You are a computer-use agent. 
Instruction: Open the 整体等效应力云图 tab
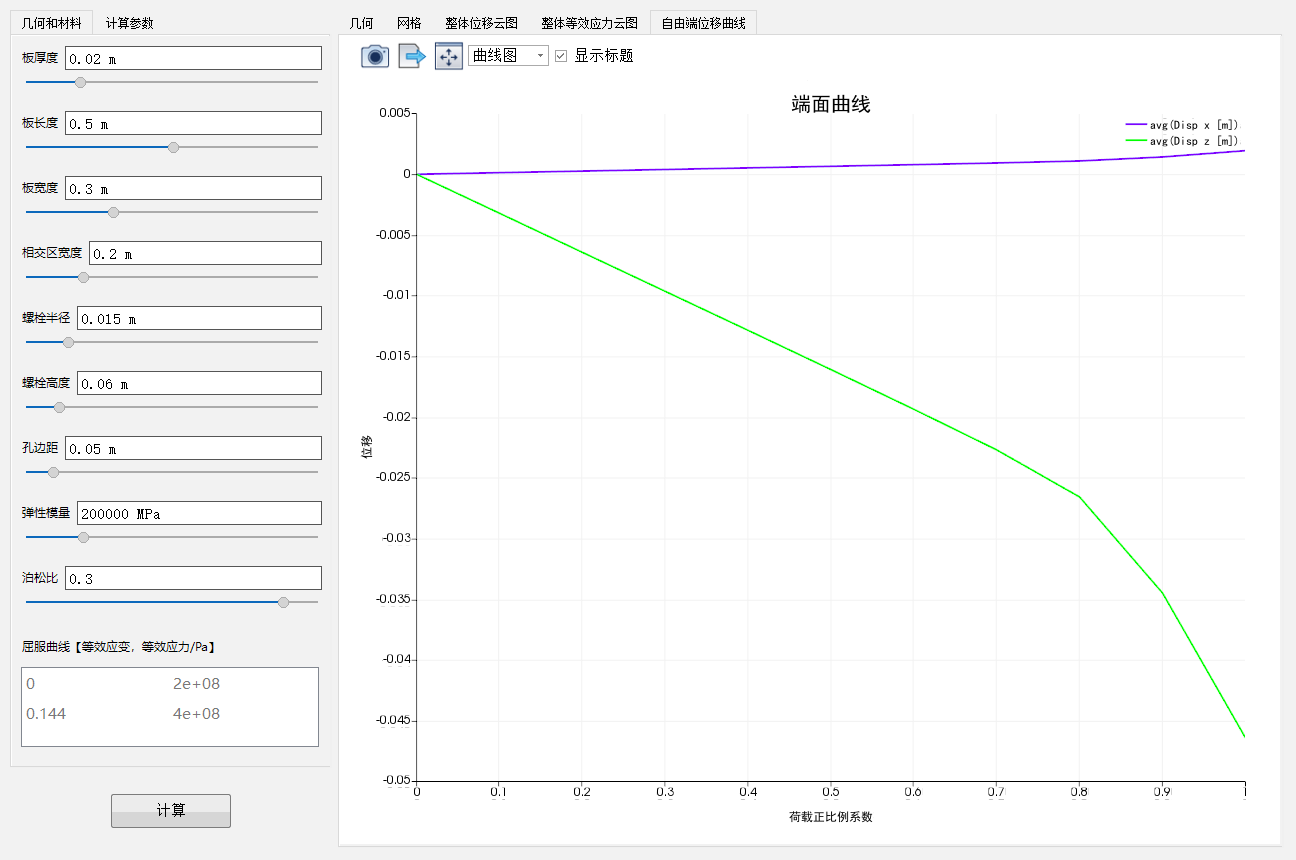point(589,23)
